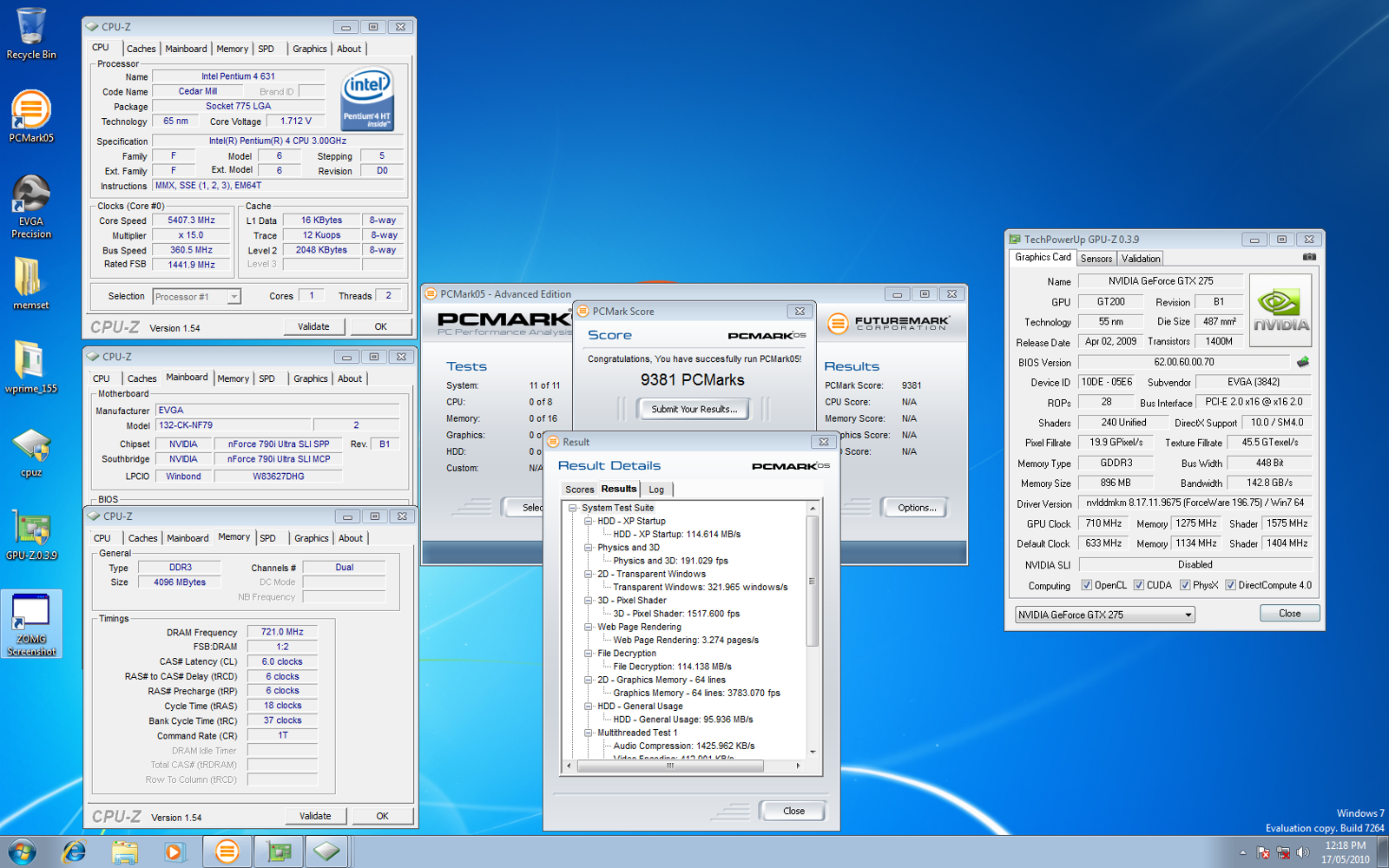Select the Transparent Windows: 321.965 windows/s row
The width and height of the screenshot is (1389, 868).
click(700, 587)
